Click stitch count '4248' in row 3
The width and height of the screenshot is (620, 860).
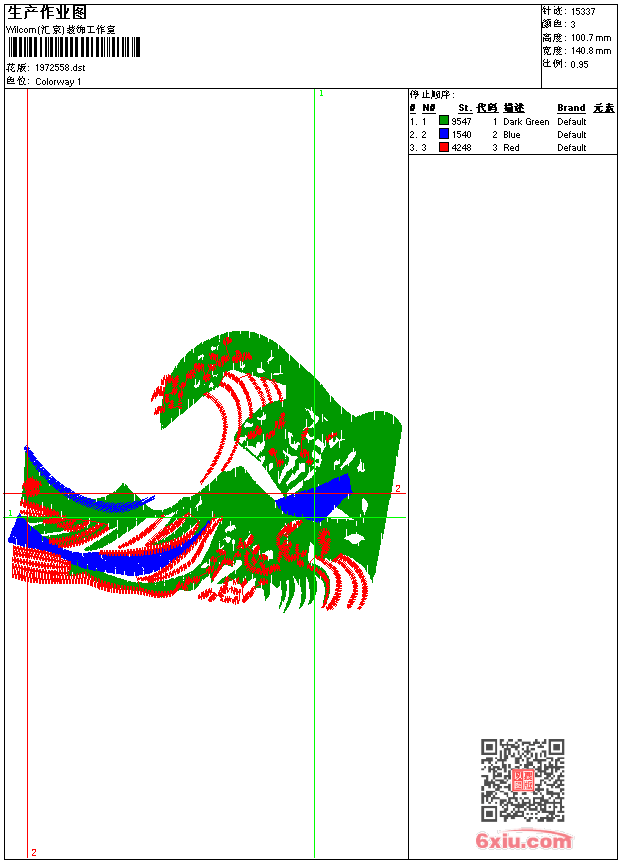coord(461,148)
